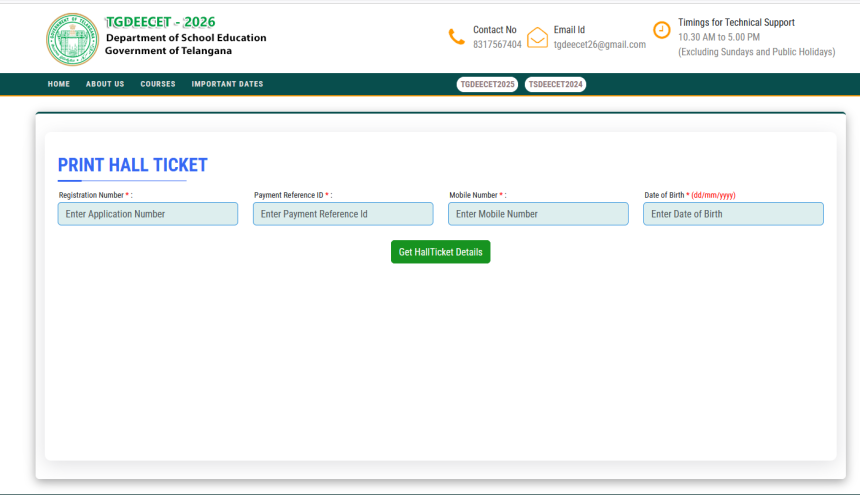
Task: Focus the Date of Birth input field
Action: point(733,214)
